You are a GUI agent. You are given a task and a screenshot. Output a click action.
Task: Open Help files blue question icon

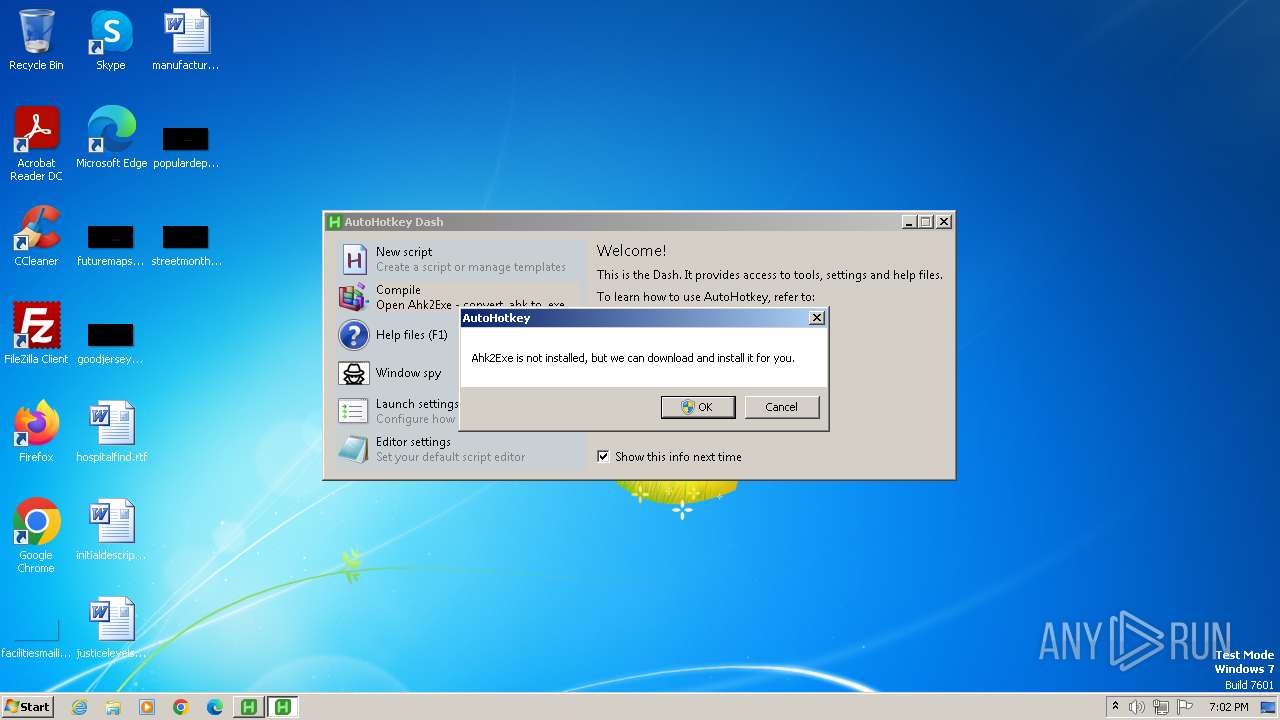coord(354,335)
